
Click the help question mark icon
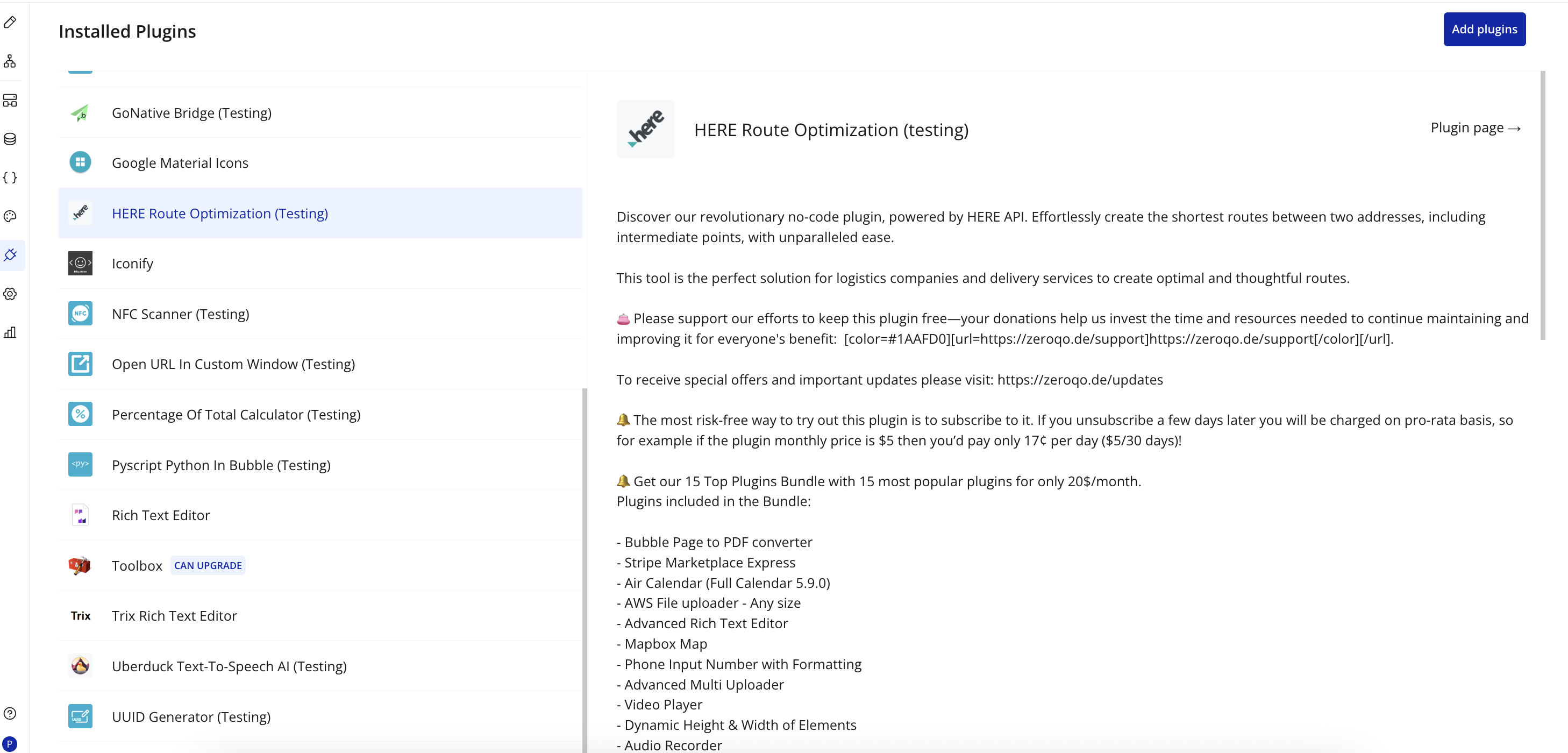coord(10,713)
